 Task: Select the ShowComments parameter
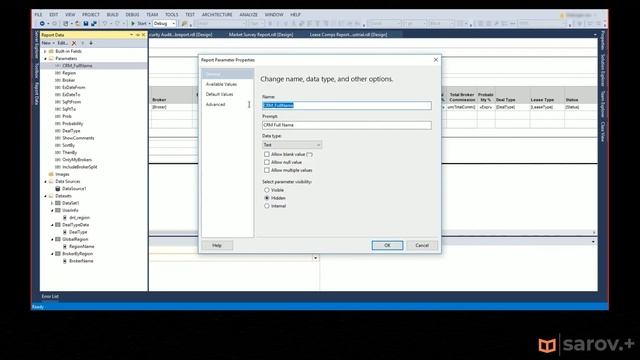tap(78, 138)
